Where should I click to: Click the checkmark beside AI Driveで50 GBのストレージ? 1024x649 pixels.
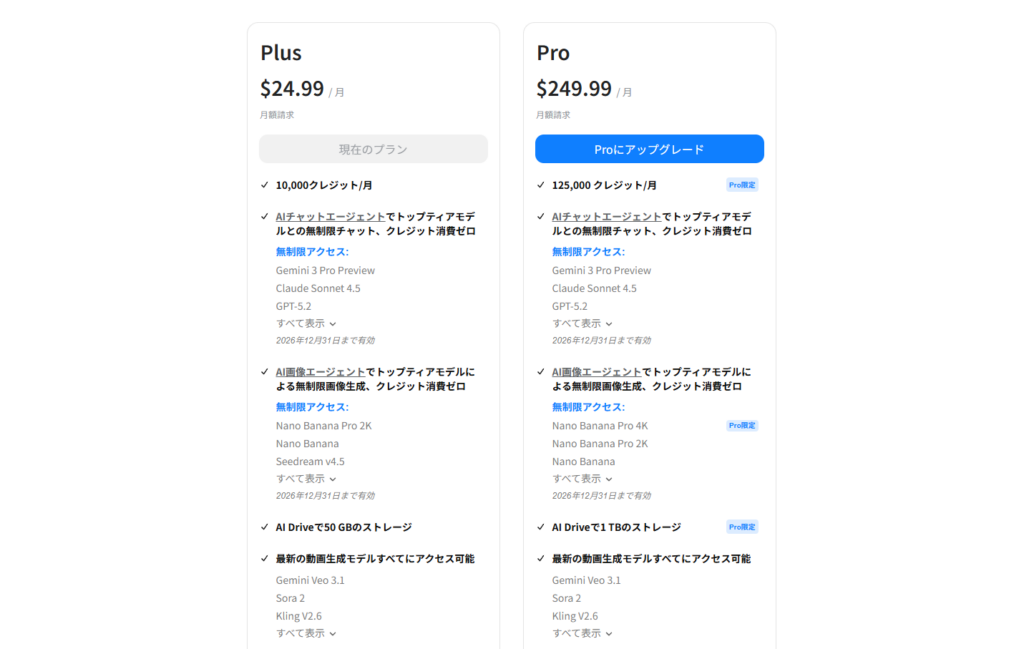[x=265, y=526]
